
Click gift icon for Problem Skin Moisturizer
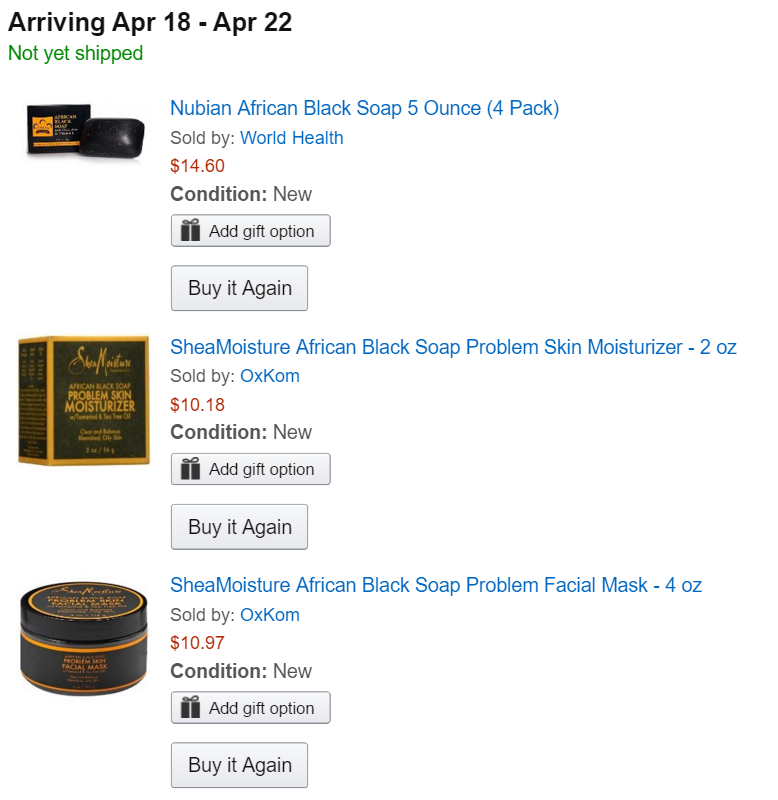click(190, 469)
